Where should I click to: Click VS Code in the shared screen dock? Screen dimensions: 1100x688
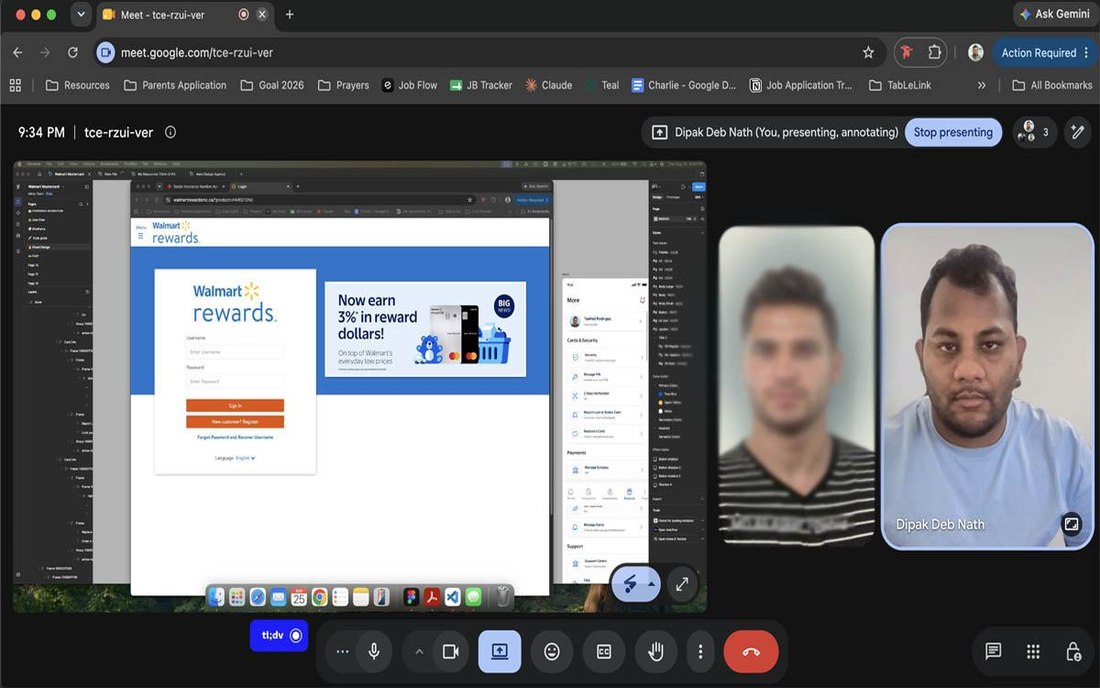452,597
